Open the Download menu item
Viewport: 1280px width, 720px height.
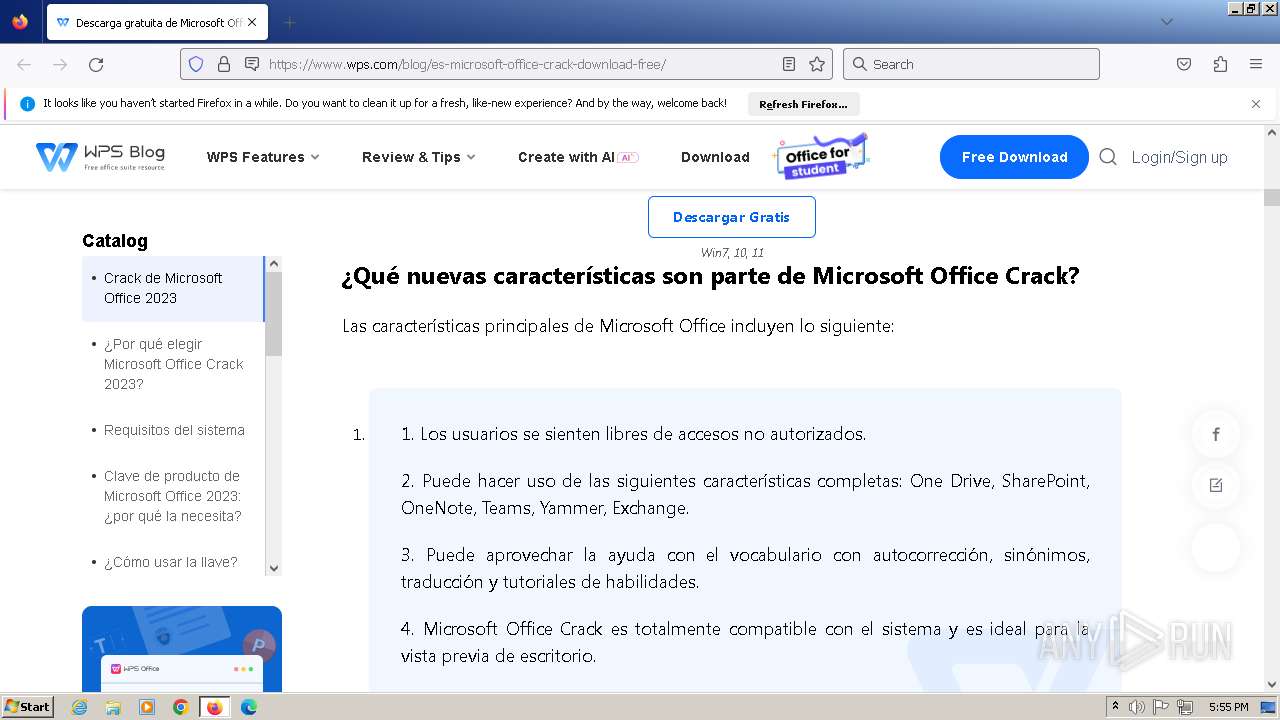pyautogui.click(x=715, y=157)
